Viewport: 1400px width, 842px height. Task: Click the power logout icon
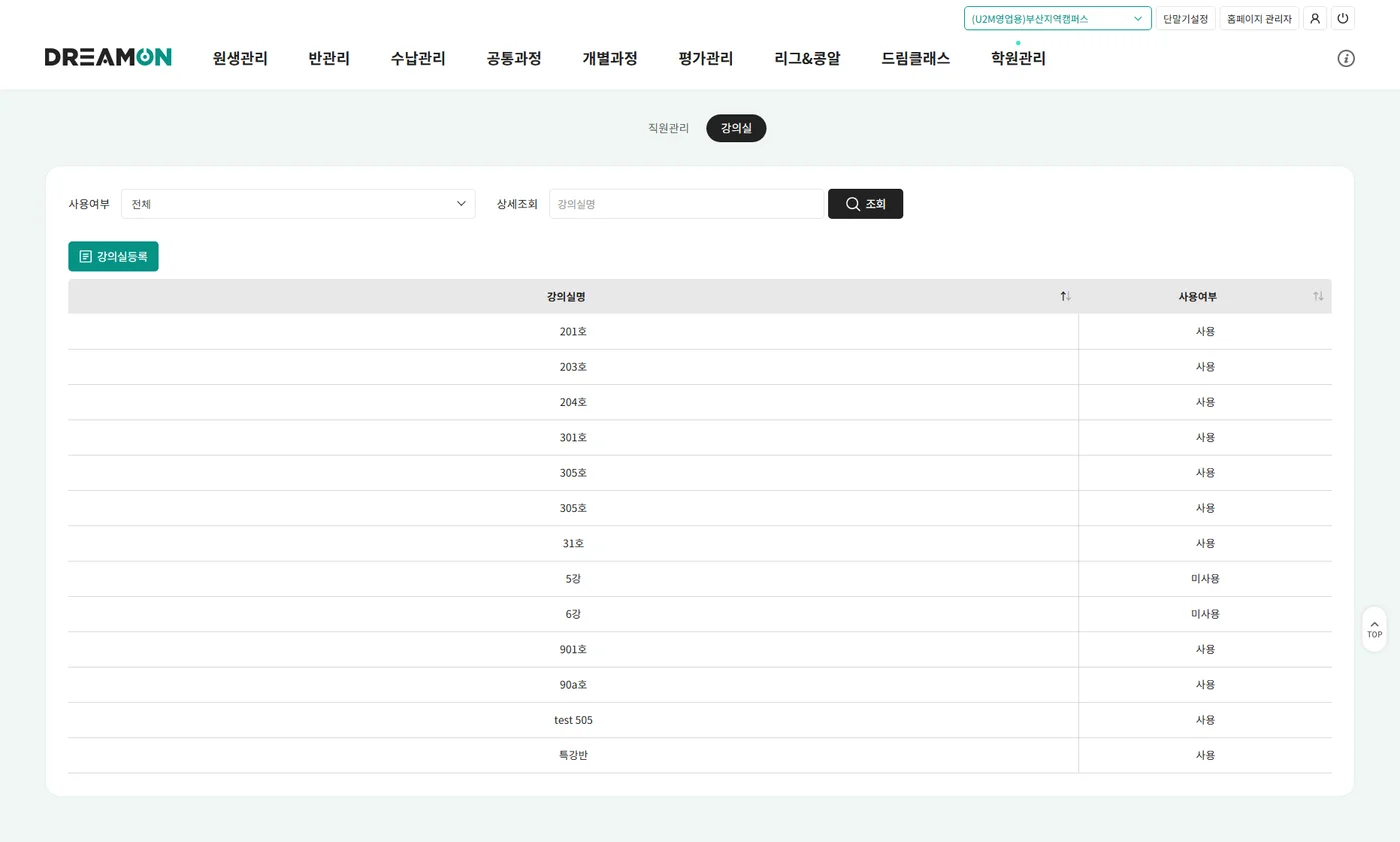(1343, 18)
